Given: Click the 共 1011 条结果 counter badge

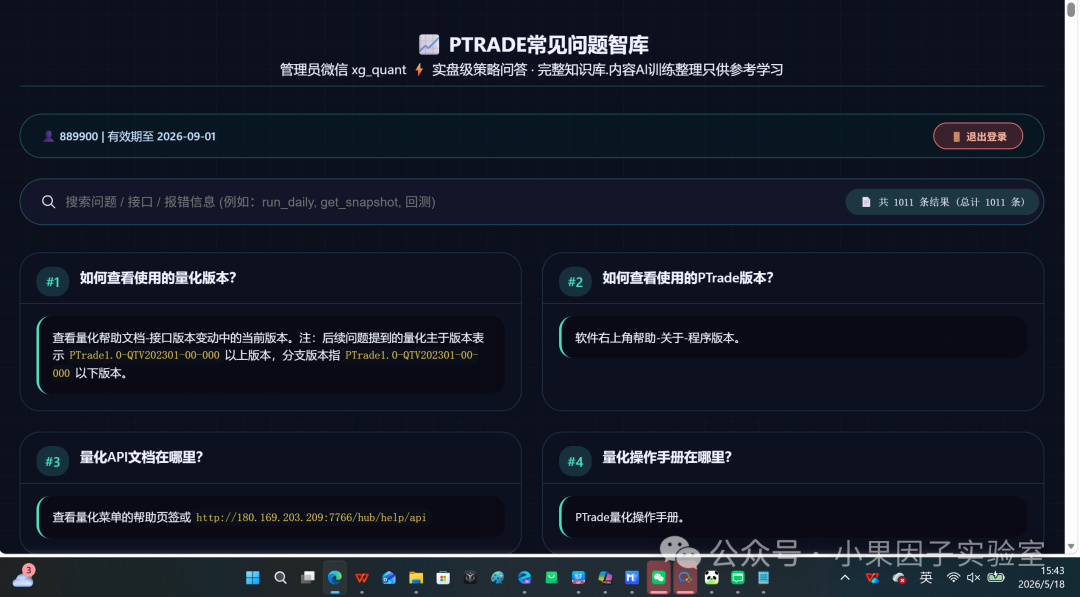Looking at the screenshot, I should [942, 202].
